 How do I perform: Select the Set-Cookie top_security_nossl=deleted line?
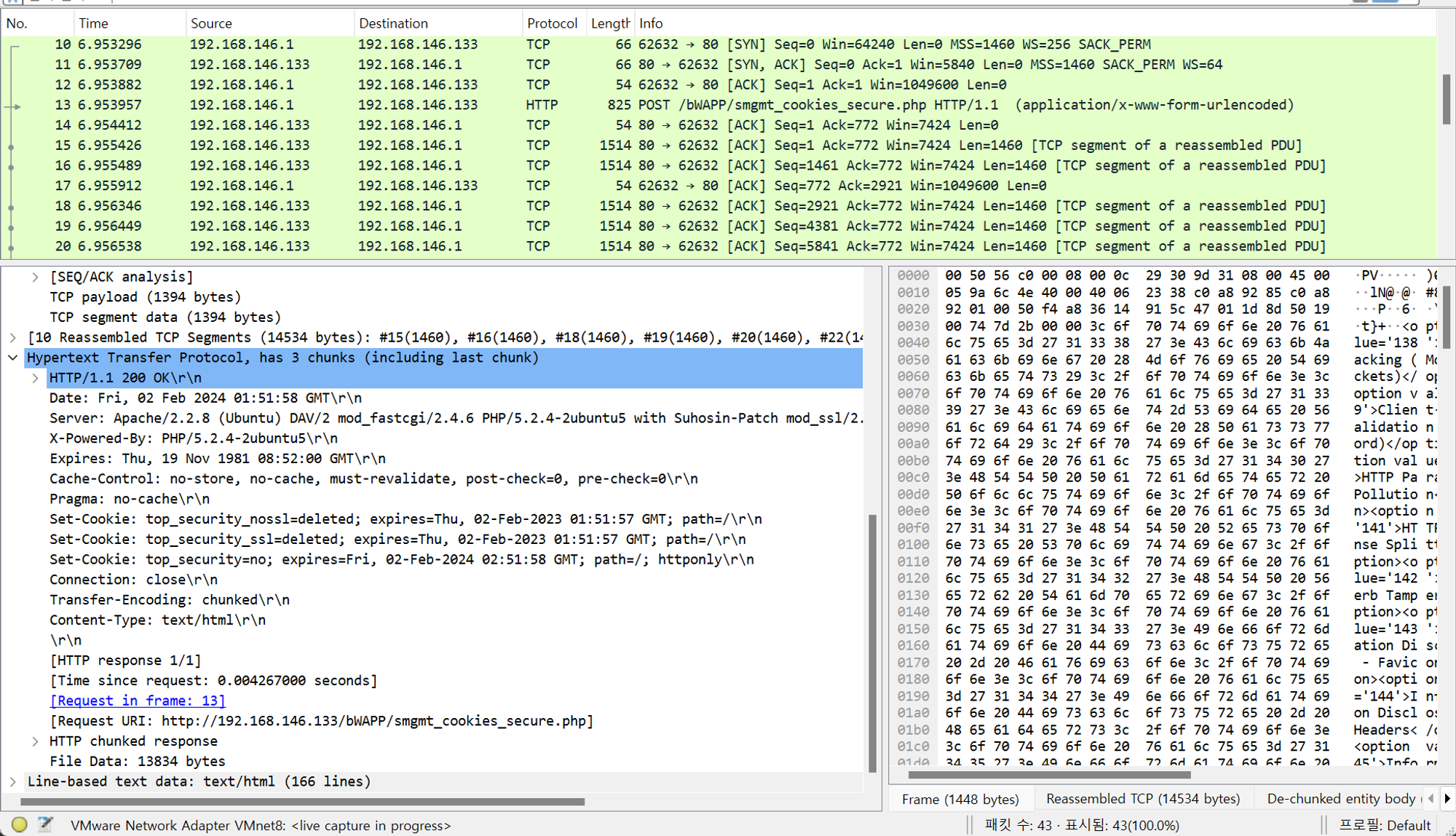click(x=405, y=519)
